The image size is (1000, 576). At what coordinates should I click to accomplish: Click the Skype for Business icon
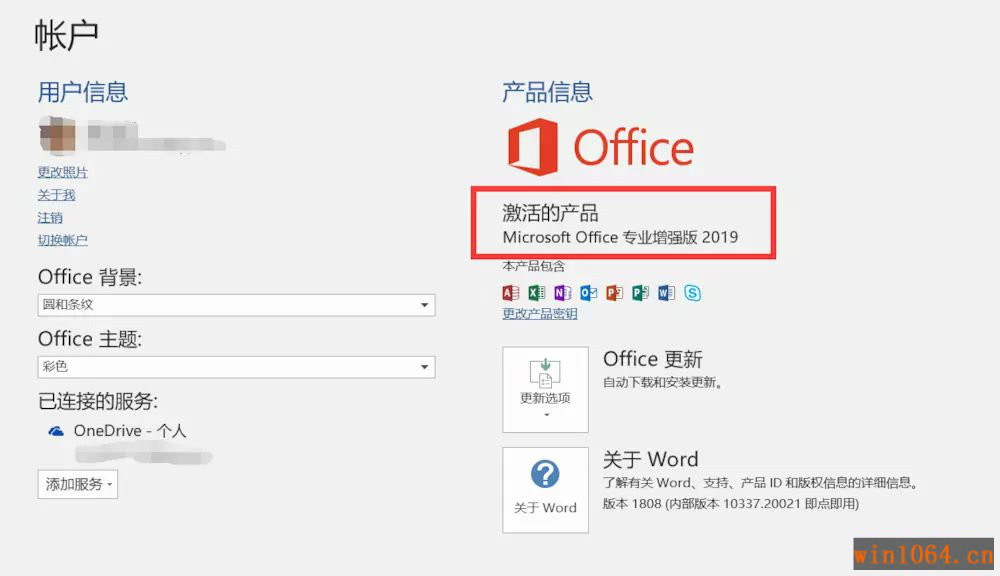693,293
